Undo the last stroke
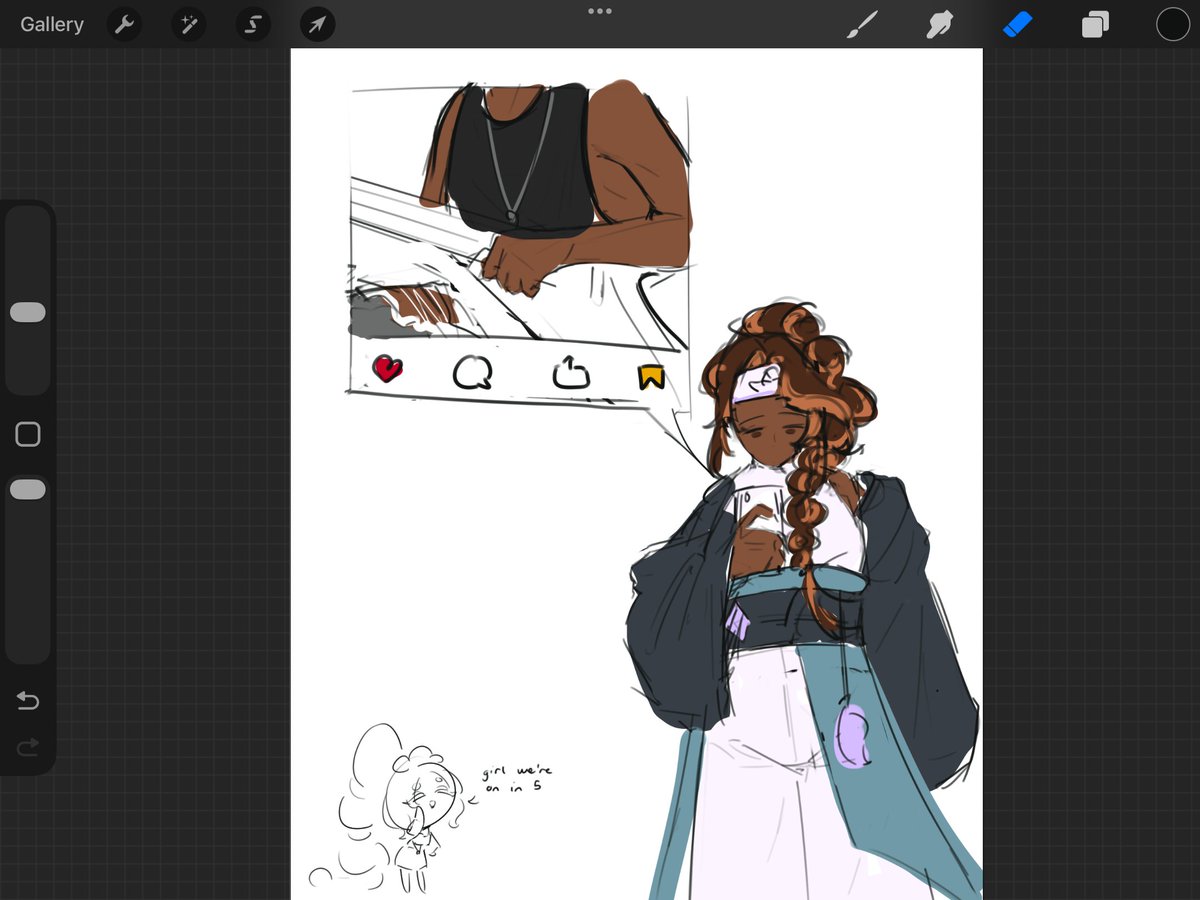The image size is (1200, 900). tap(28, 701)
